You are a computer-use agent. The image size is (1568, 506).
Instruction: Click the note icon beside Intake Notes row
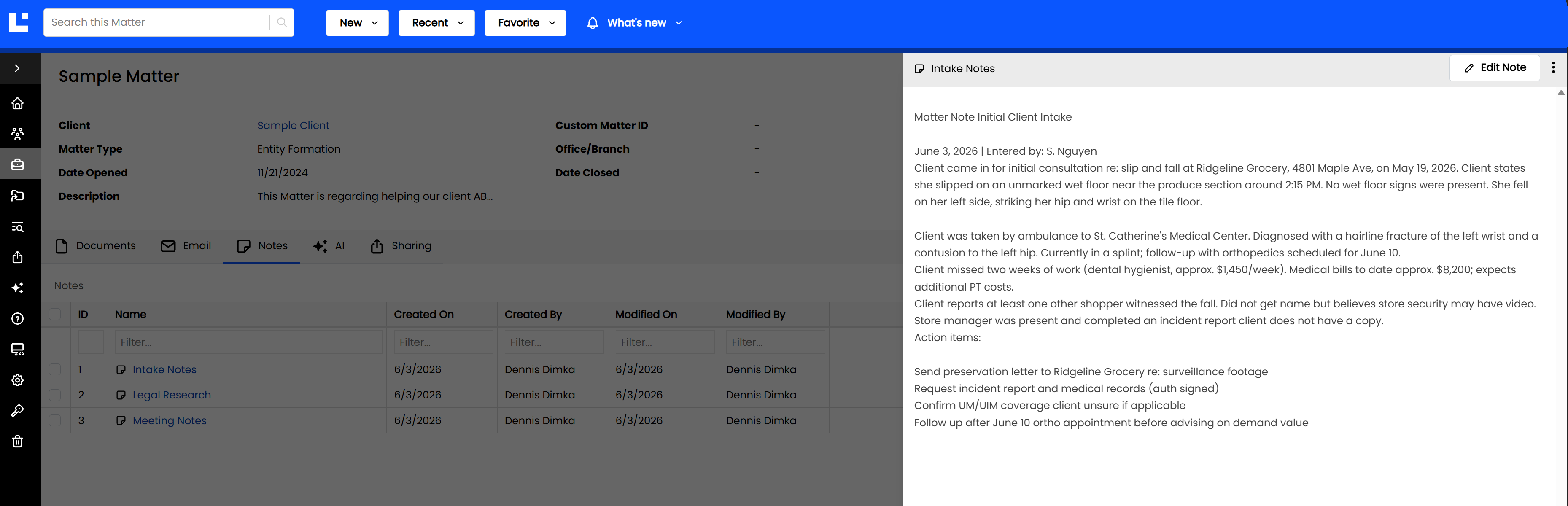[121, 370]
